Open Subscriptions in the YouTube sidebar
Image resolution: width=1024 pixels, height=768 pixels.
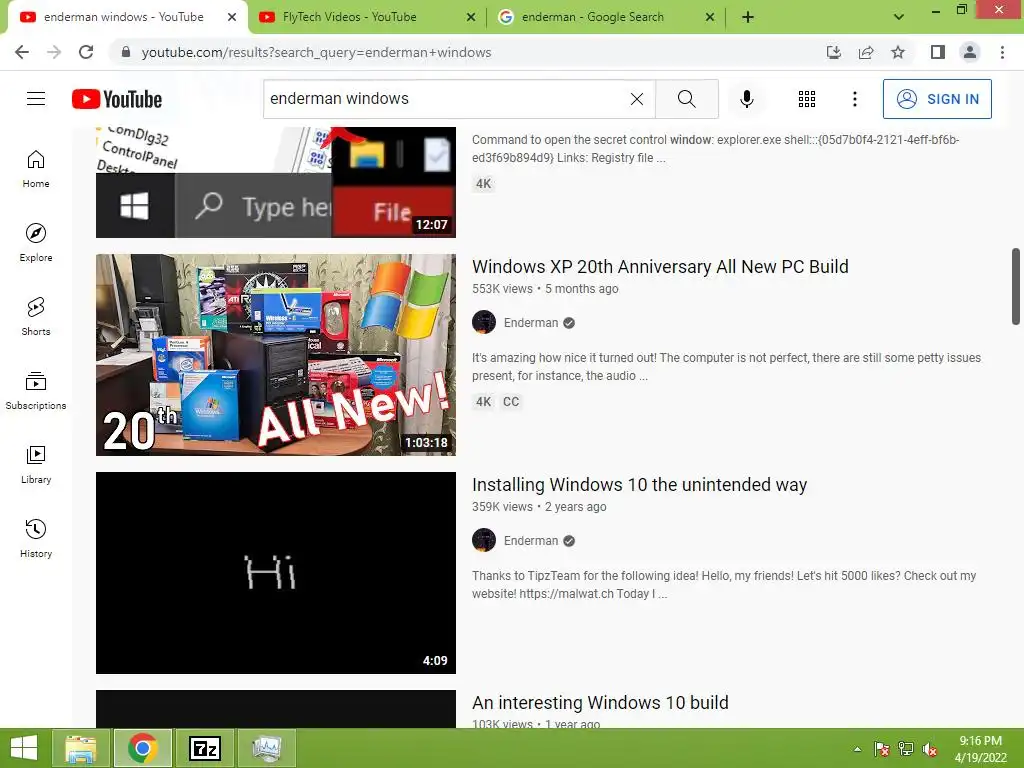(x=36, y=391)
